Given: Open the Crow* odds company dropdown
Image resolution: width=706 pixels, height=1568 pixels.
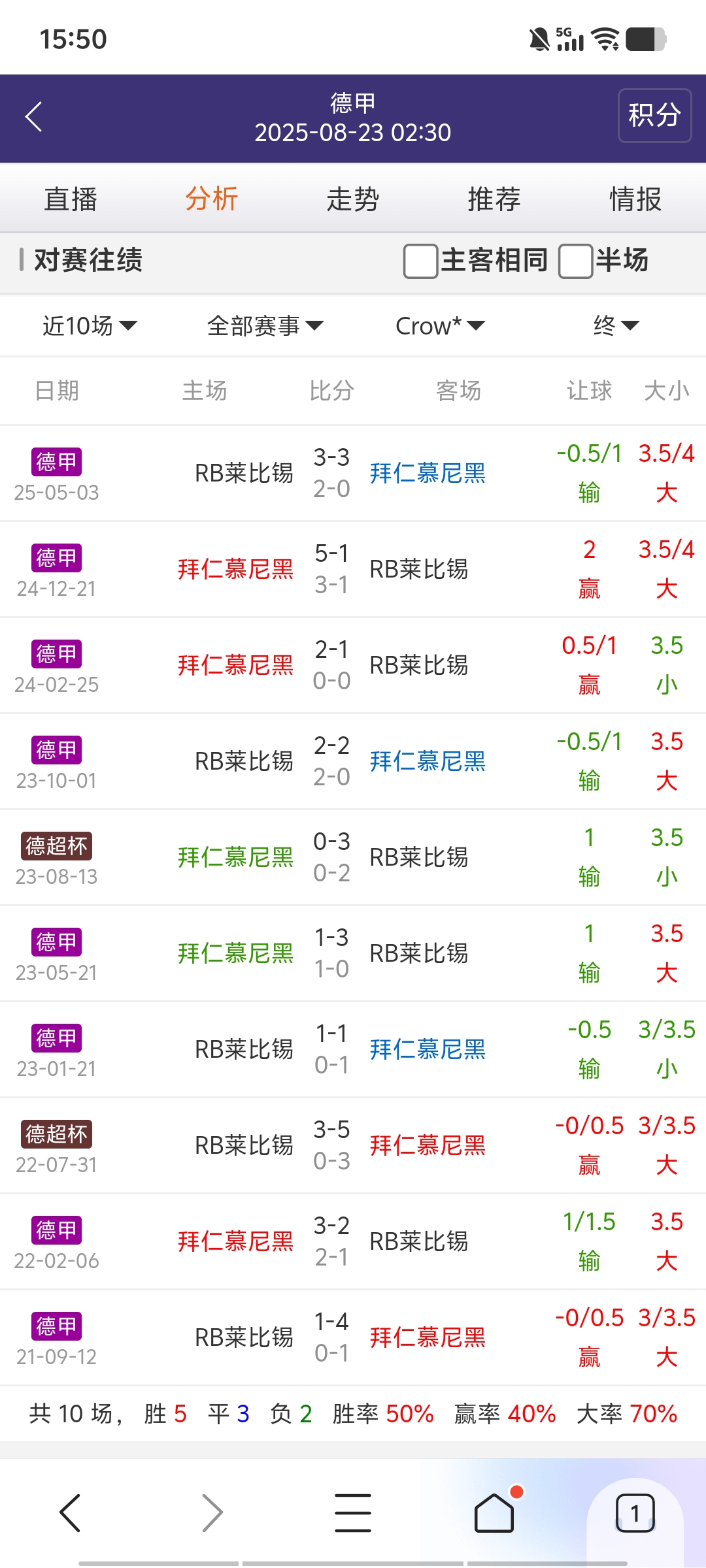Looking at the screenshot, I should tap(440, 325).
